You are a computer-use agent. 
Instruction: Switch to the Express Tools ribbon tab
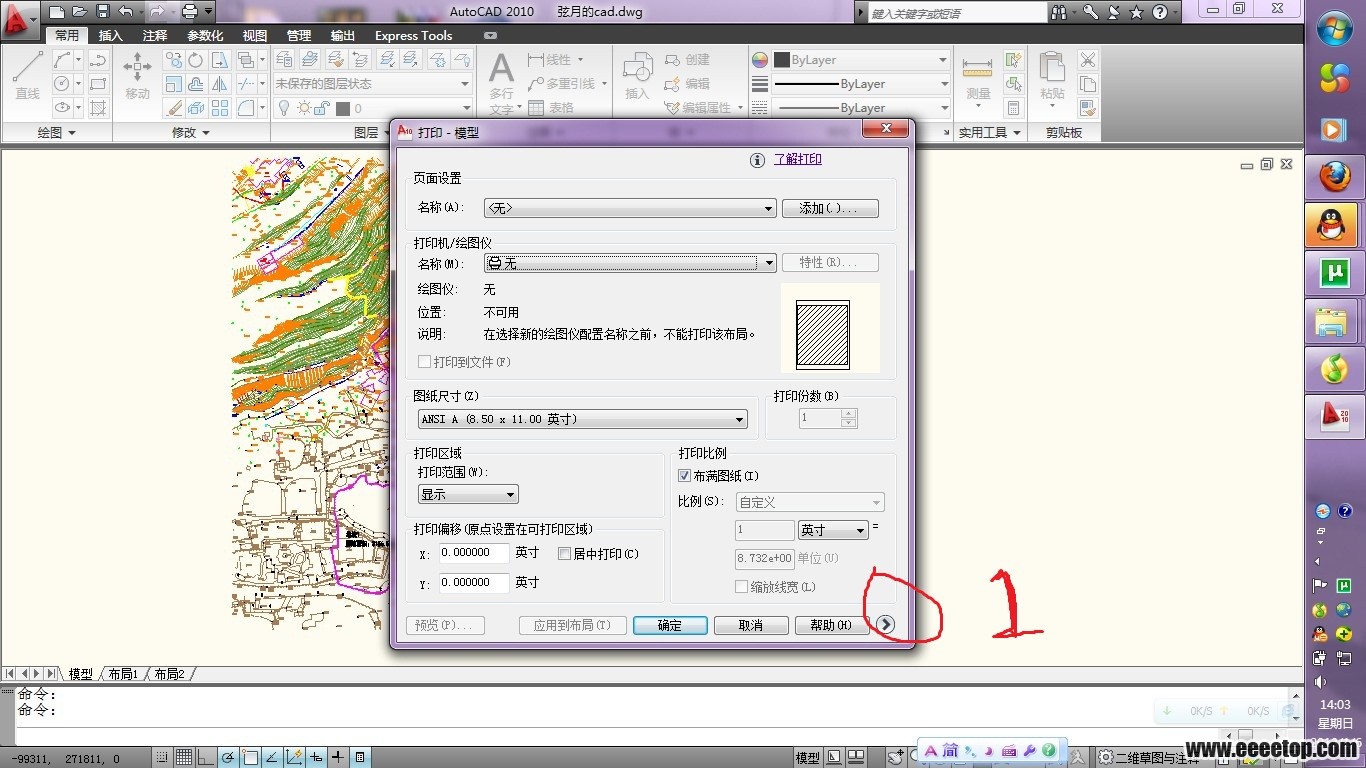tap(414, 35)
